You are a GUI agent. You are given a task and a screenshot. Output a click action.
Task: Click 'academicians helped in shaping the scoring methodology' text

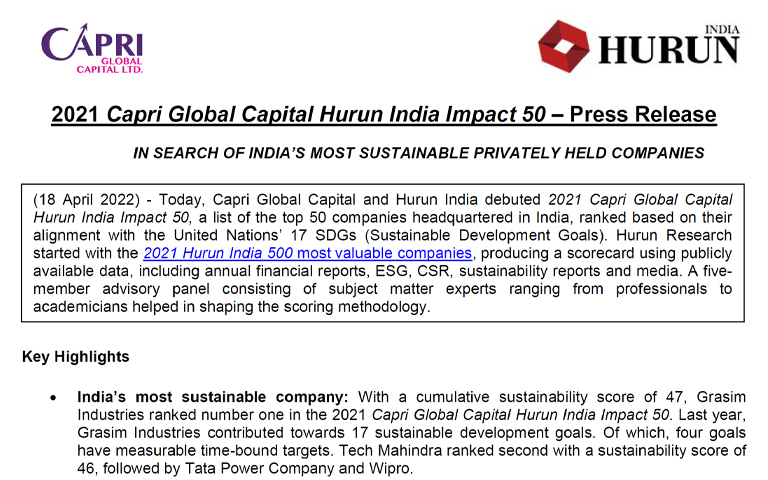[232, 307]
